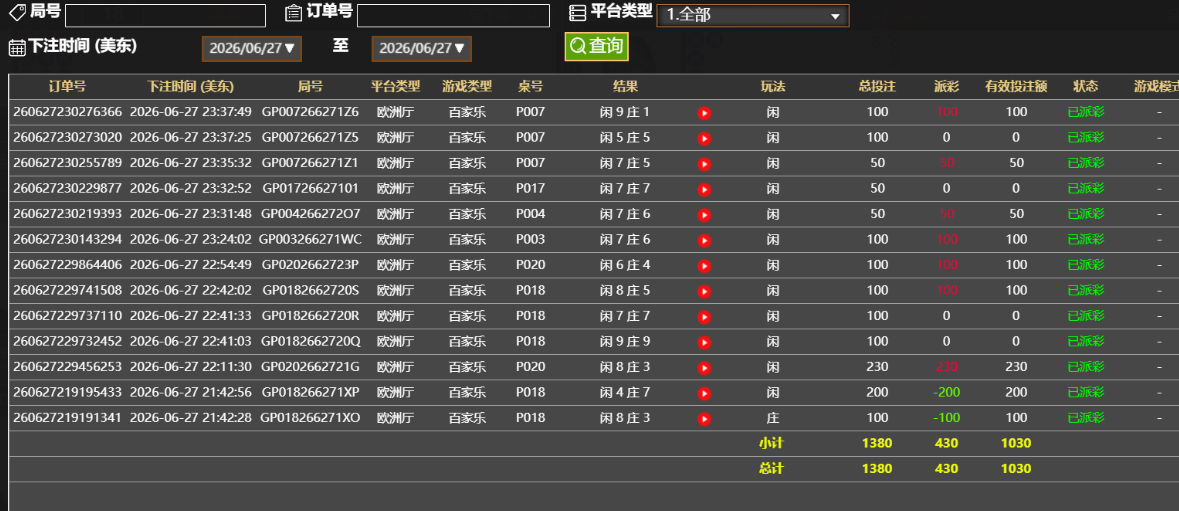Click the tag icon beside 局号

point(17,11)
